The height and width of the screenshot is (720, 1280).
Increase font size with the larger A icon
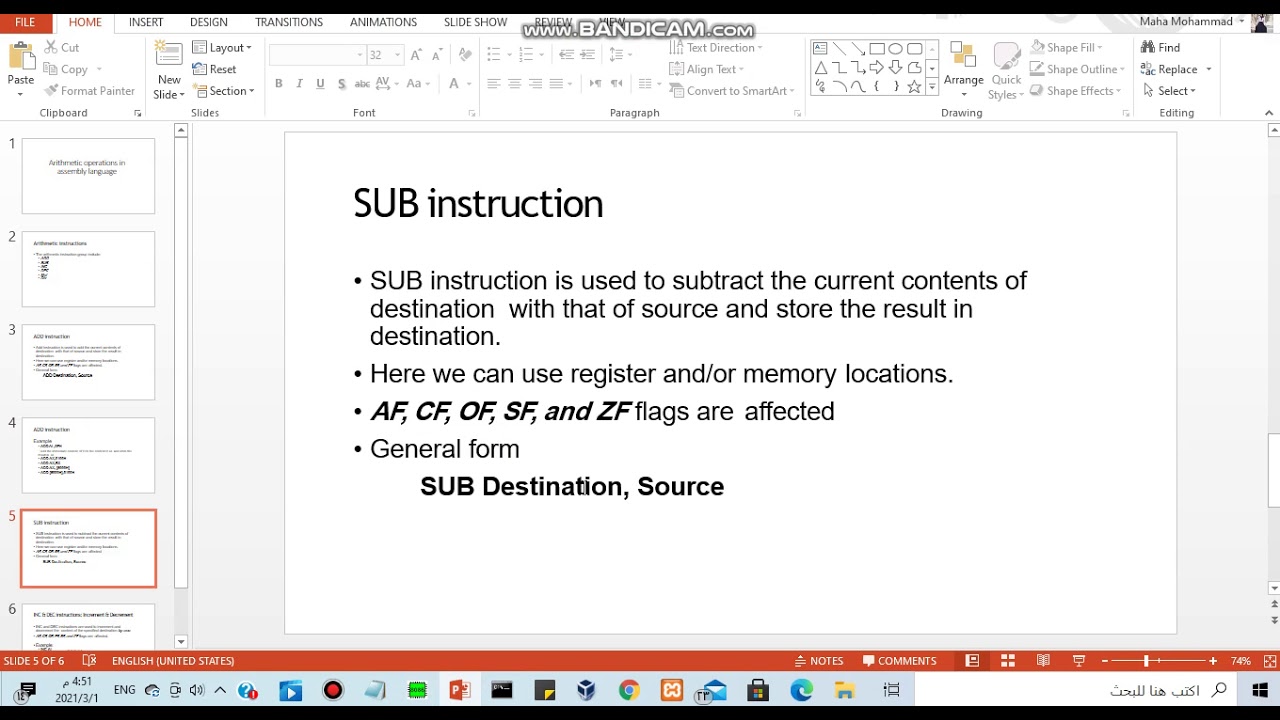click(416, 54)
